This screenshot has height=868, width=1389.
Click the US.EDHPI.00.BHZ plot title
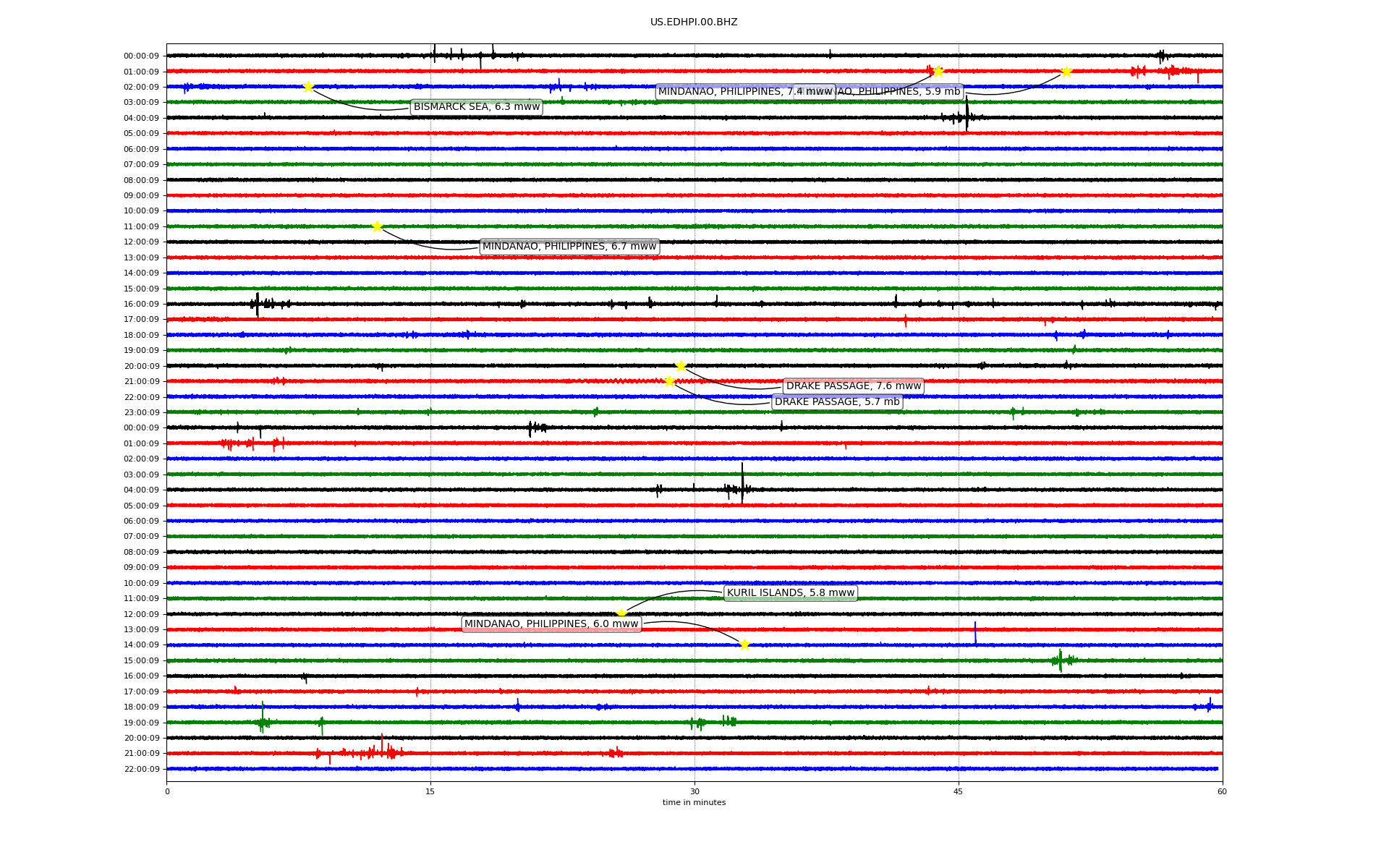(693, 22)
